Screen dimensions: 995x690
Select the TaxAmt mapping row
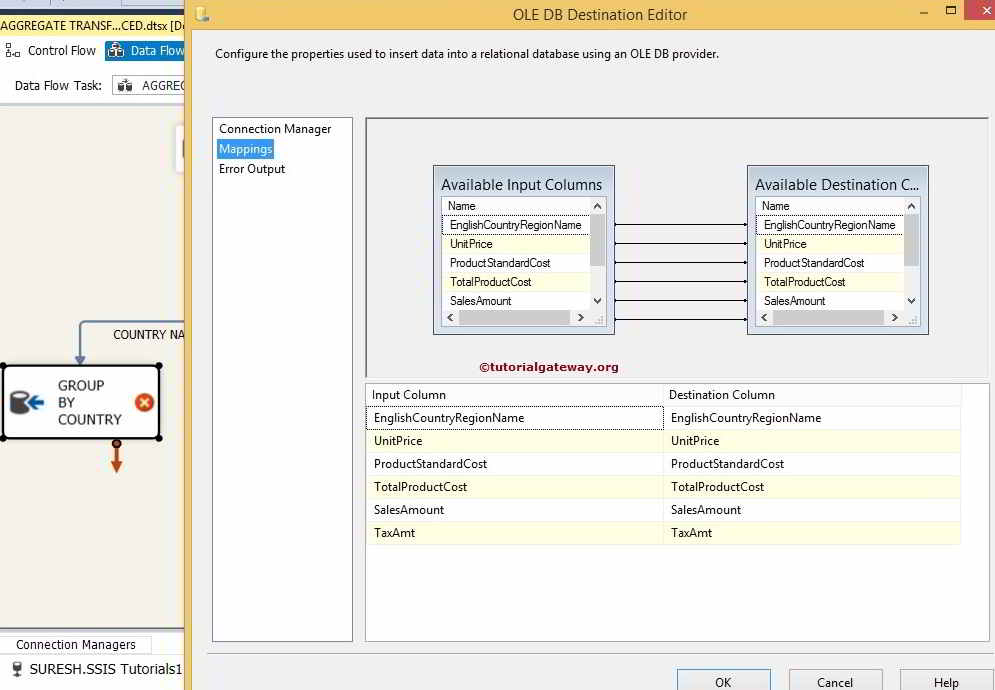[514, 533]
